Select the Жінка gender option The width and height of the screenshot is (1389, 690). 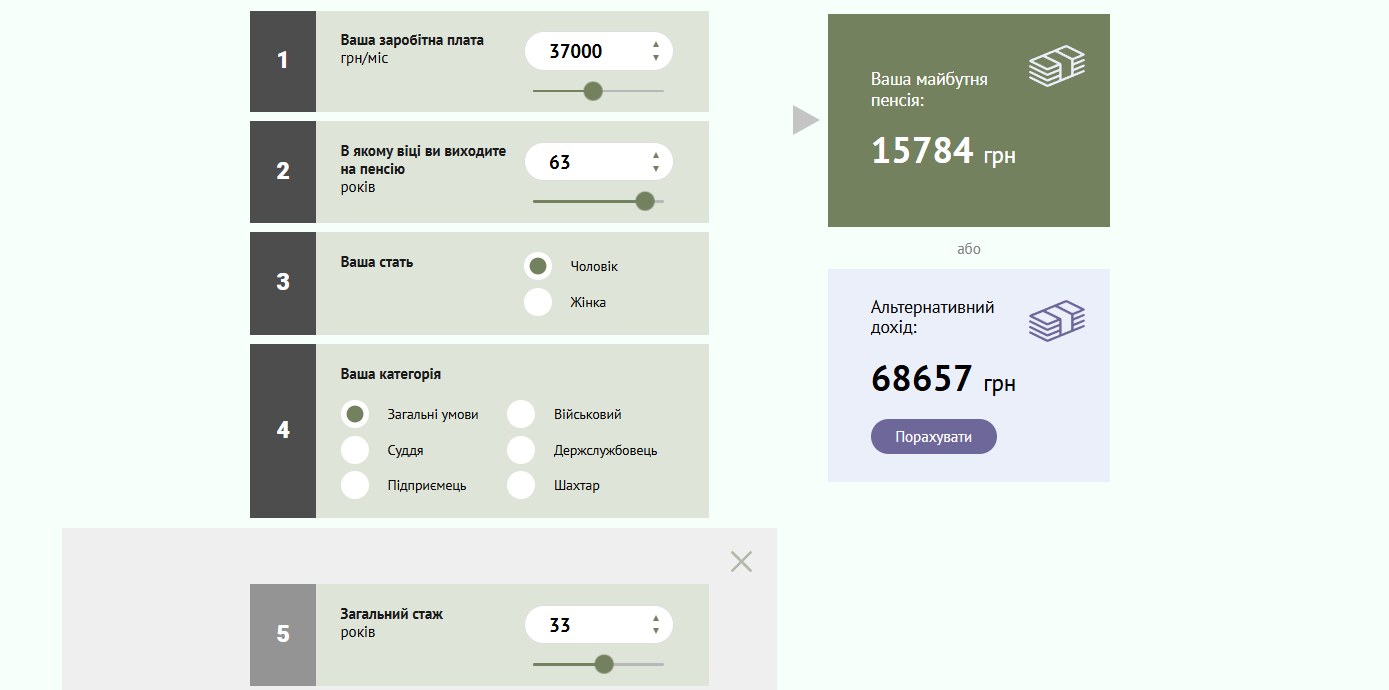pyautogui.click(x=538, y=302)
